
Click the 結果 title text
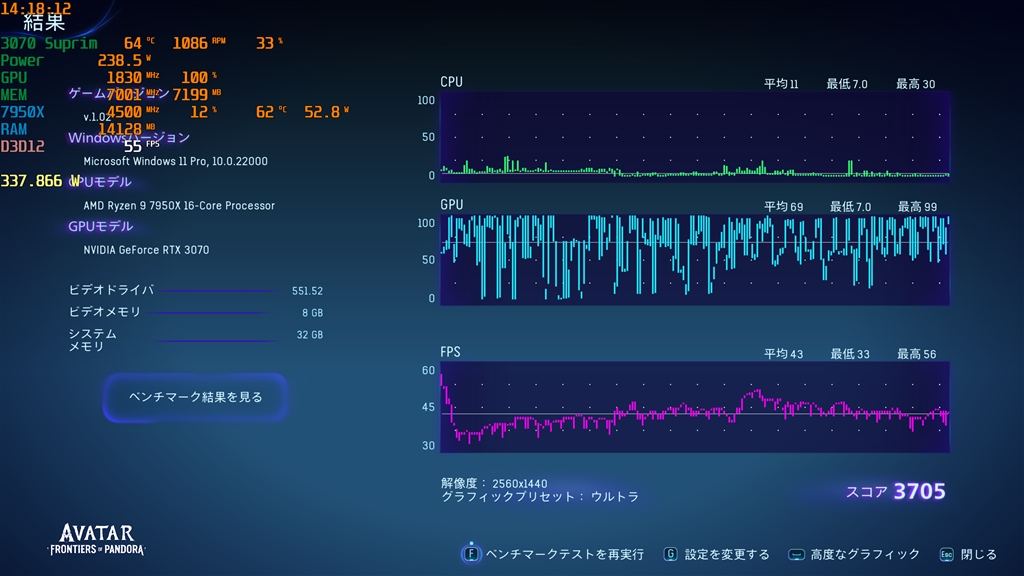click(x=44, y=23)
